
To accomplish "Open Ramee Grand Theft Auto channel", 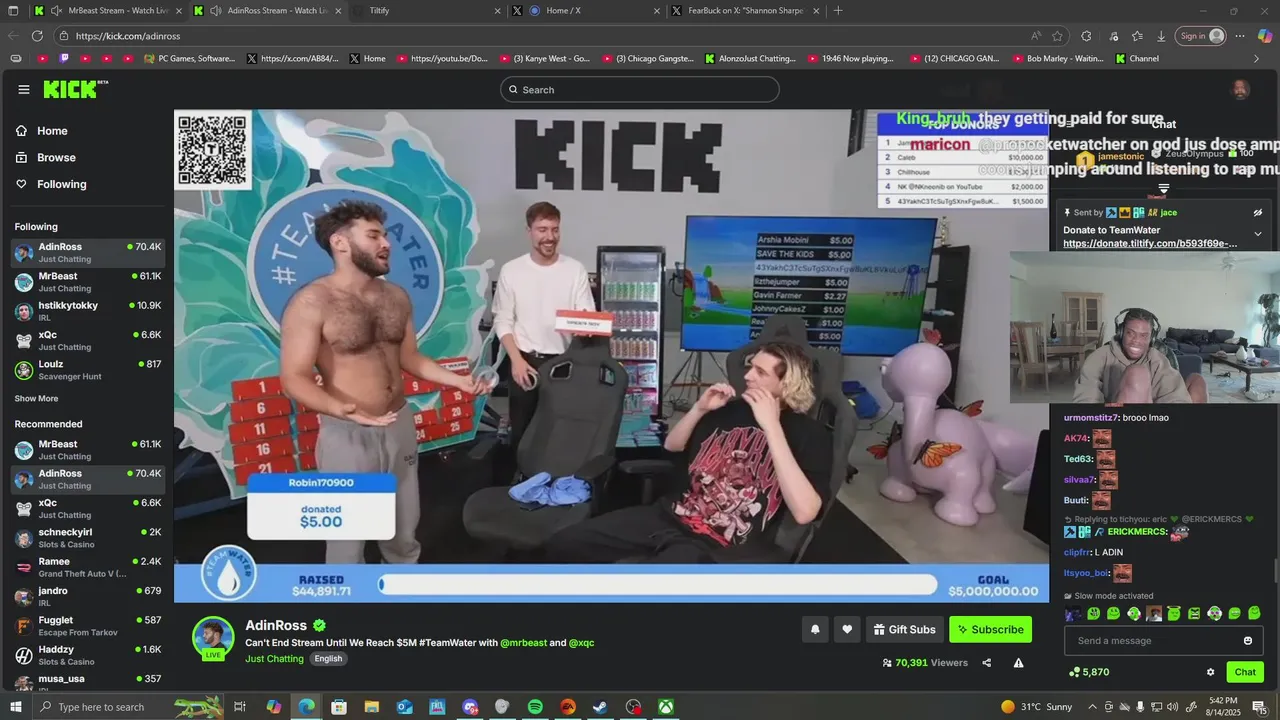I will click(88, 567).
